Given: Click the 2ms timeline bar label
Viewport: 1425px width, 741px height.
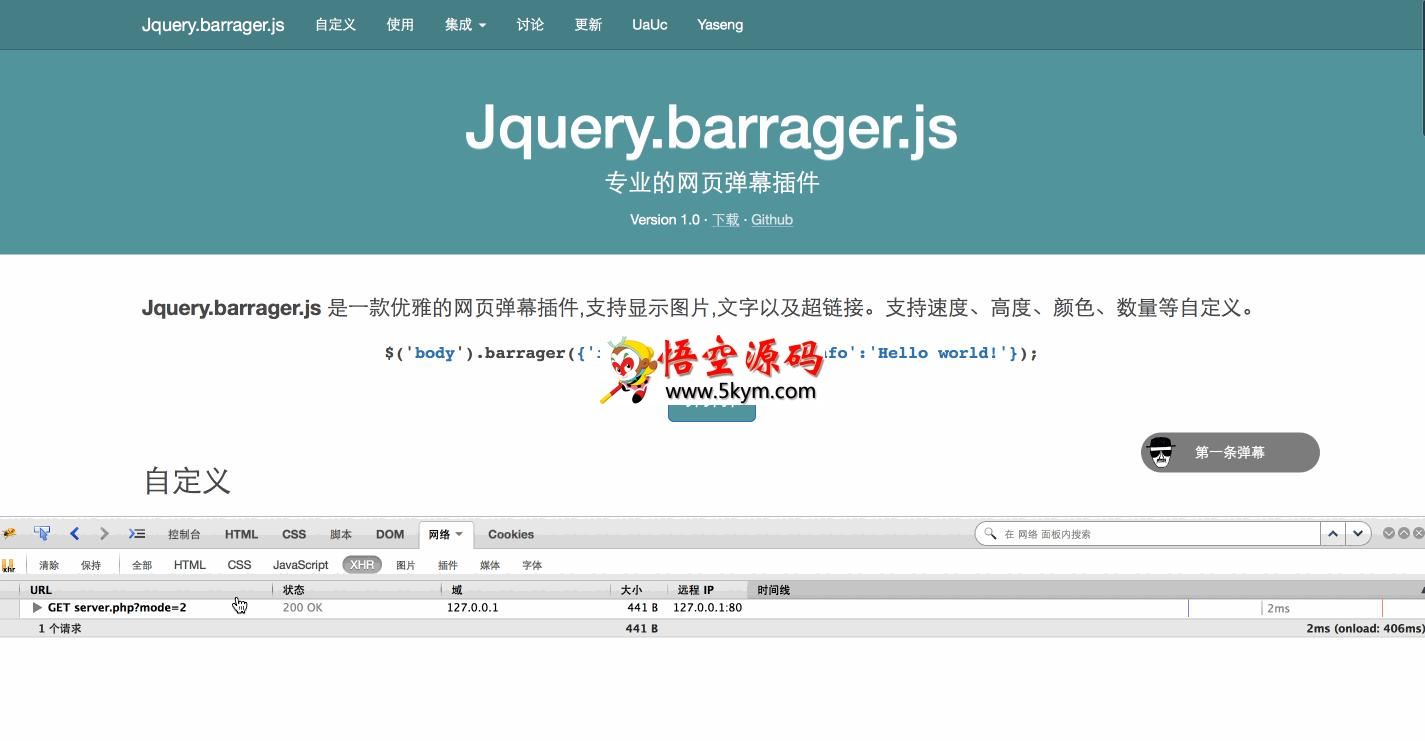Looking at the screenshot, I should pos(1278,609).
